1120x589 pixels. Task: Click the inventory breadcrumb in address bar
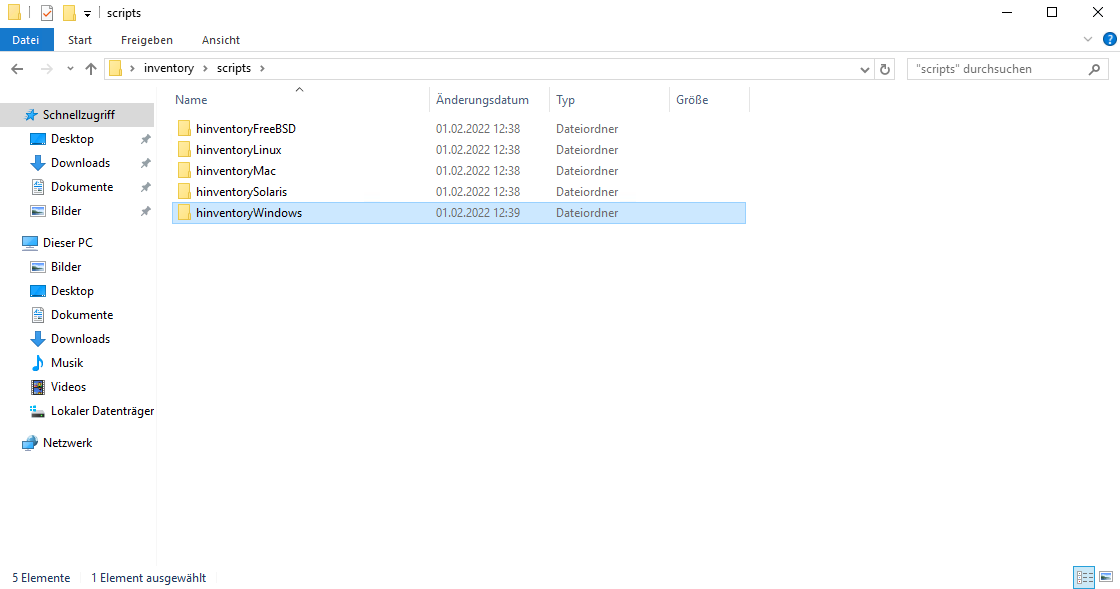[x=169, y=69]
